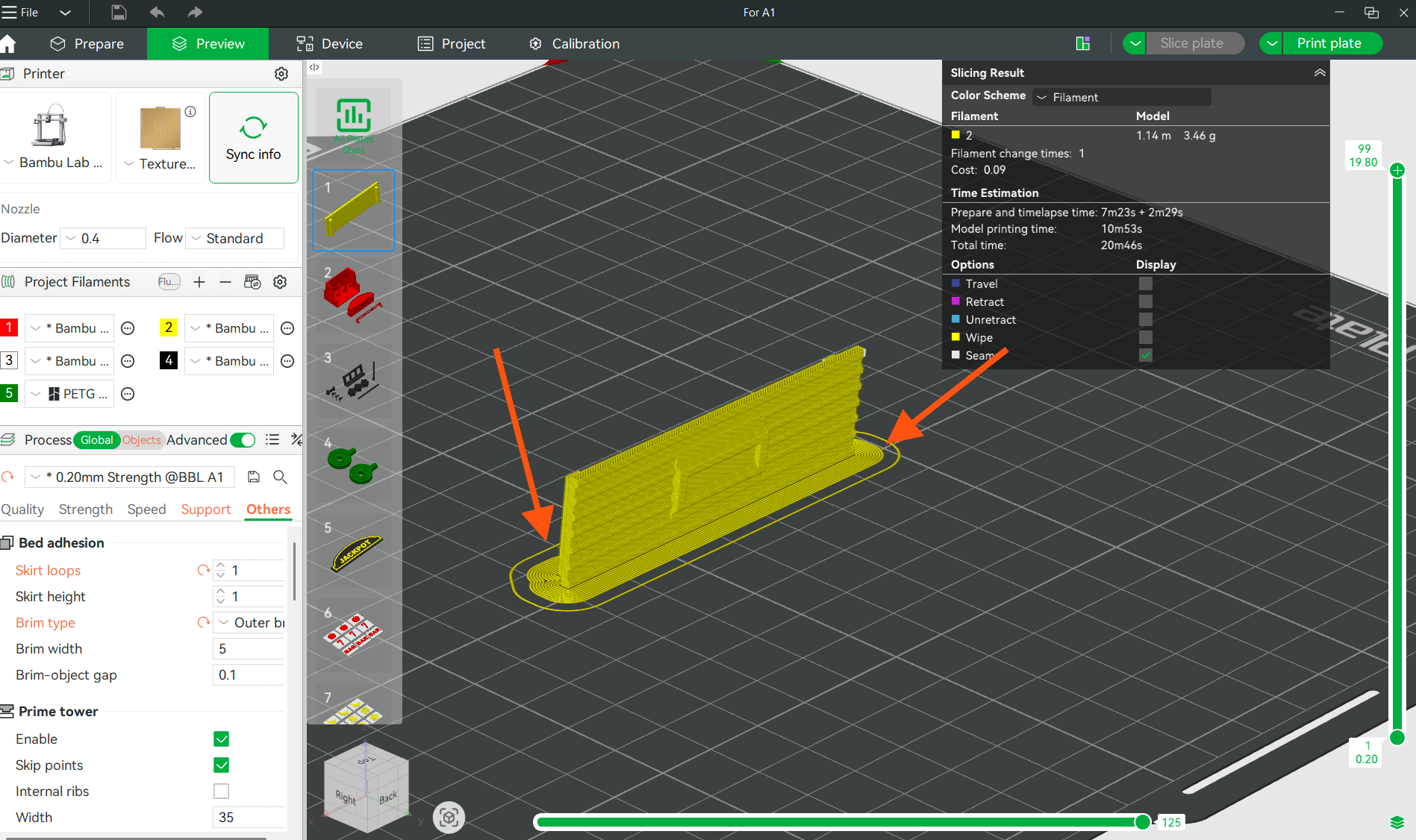Remove a project filament with minus icon
This screenshot has width=1416, height=840.
[x=225, y=282]
